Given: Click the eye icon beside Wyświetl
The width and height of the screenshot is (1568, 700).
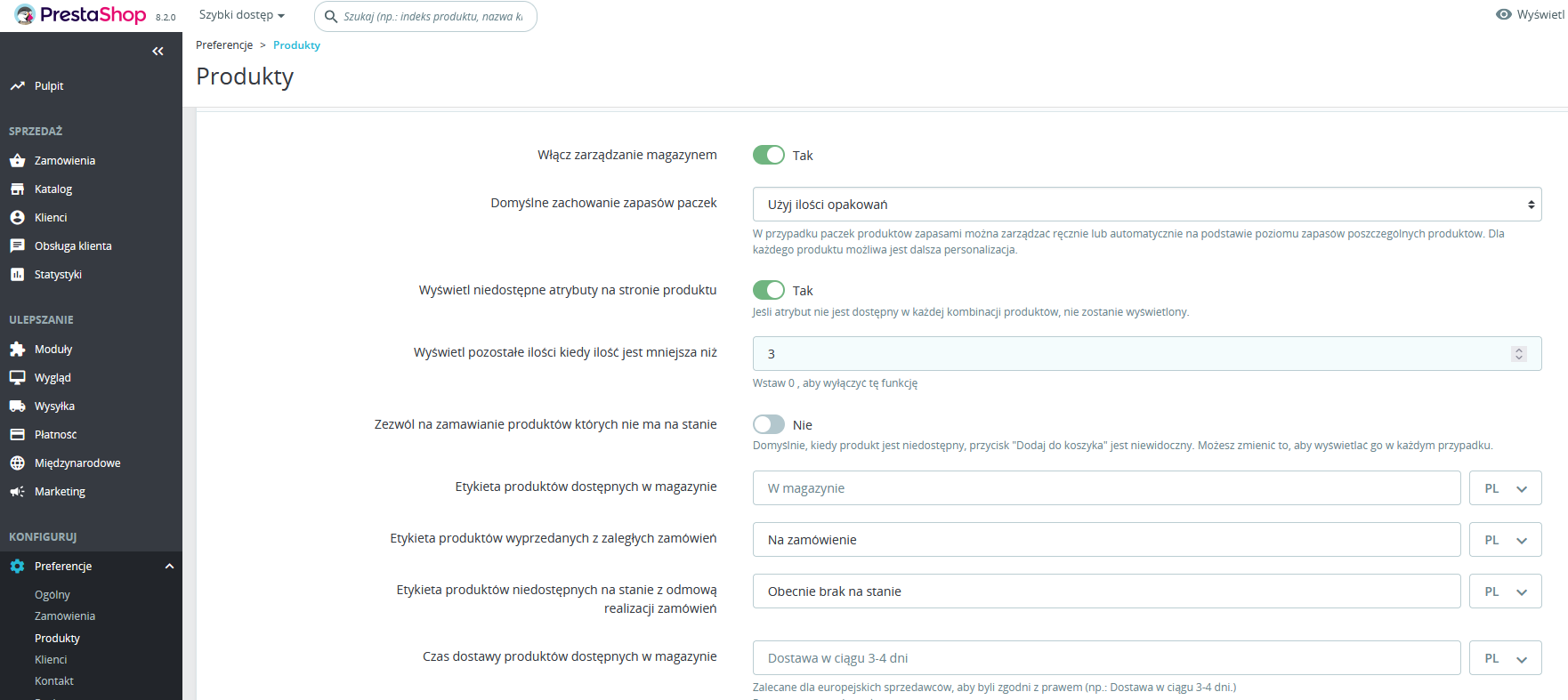Looking at the screenshot, I should (1504, 14).
